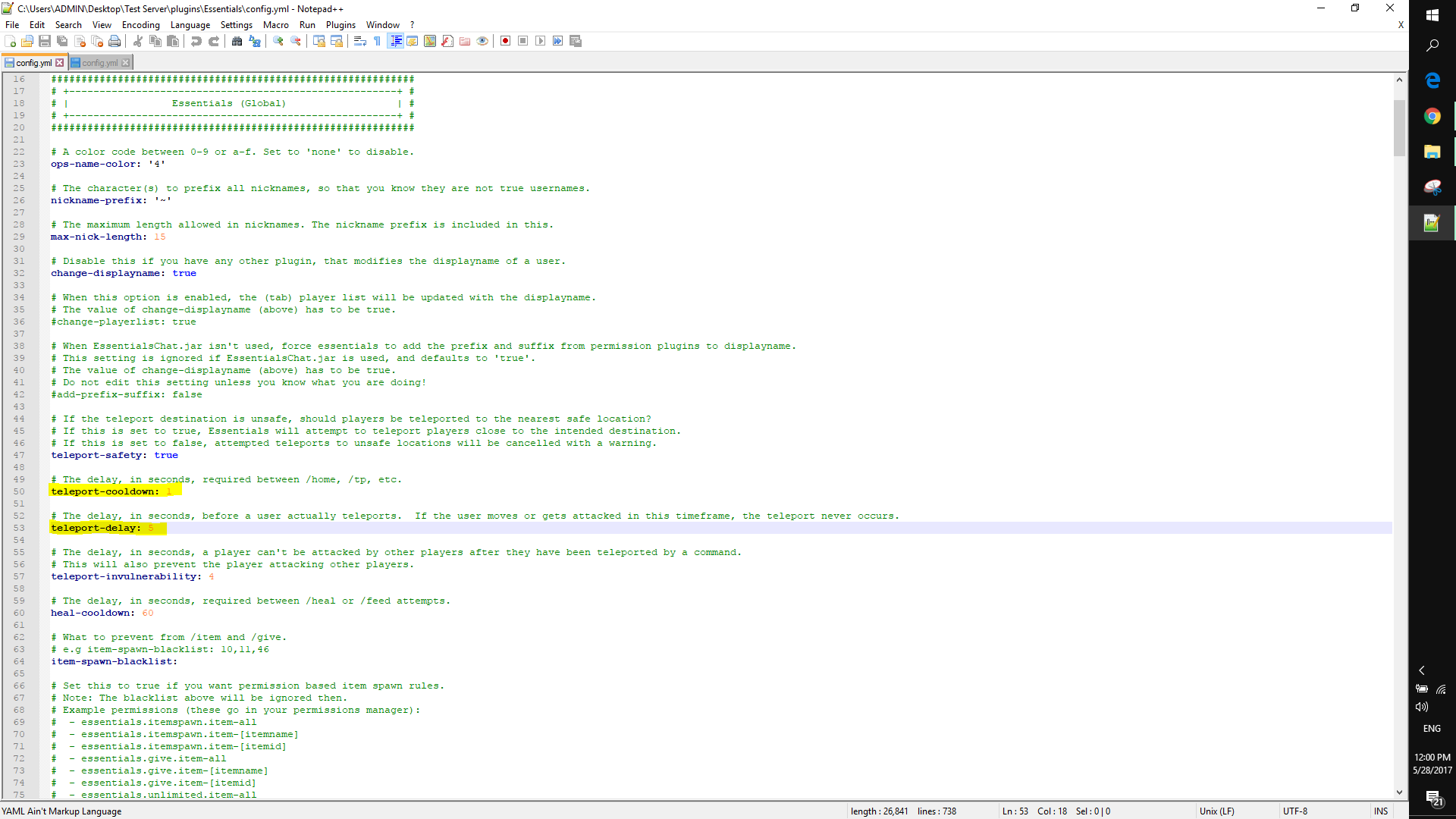Viewport: 1456px width, 819px height.
Task: Click the Cut scissors icon
Action: tap(138, 41)
